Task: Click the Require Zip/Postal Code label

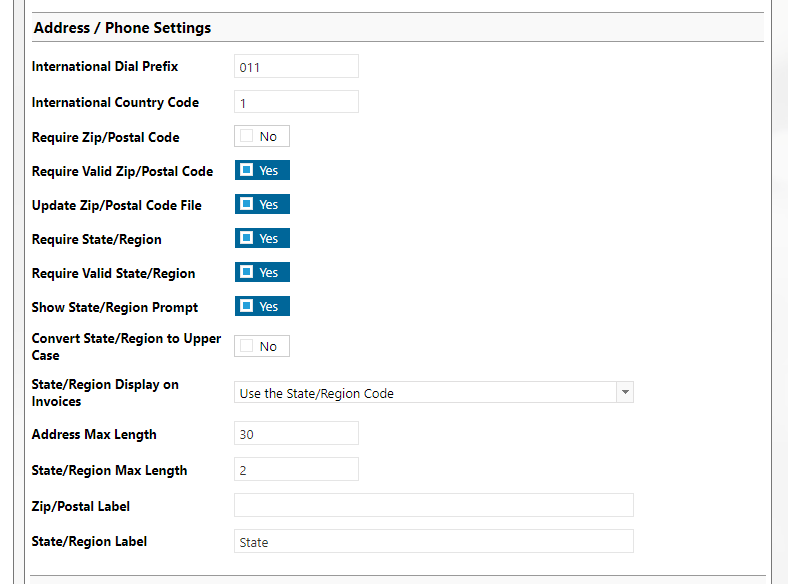Action: (x=106, y=137)
